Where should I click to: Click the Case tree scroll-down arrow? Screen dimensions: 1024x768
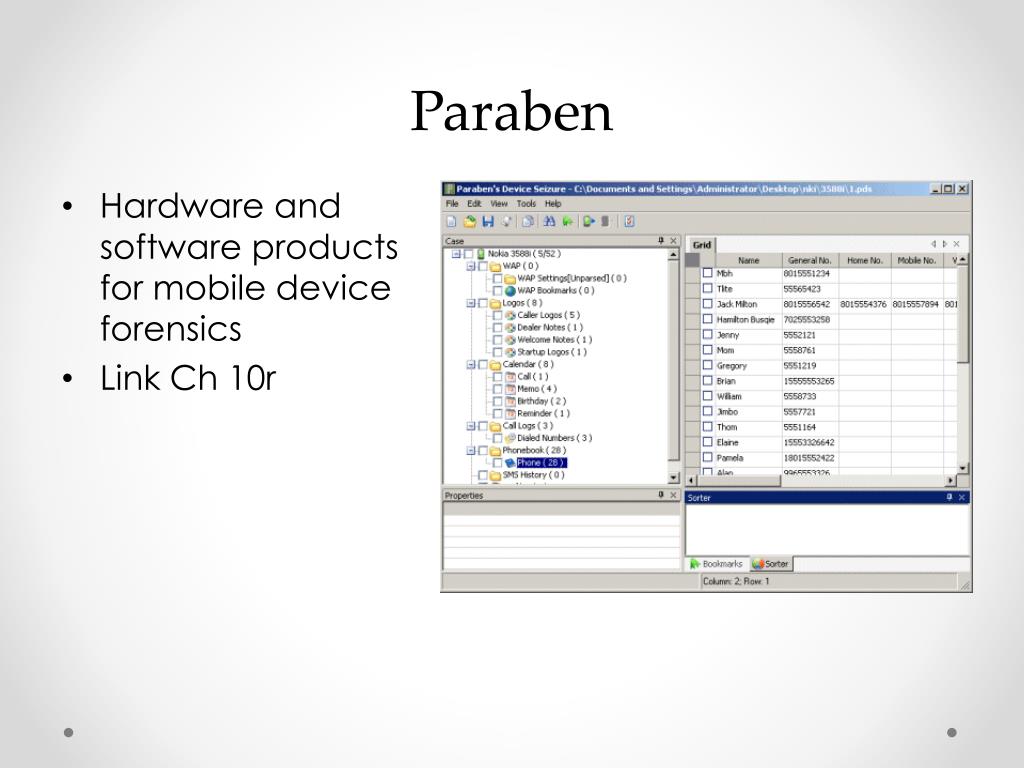coord(673,478)
